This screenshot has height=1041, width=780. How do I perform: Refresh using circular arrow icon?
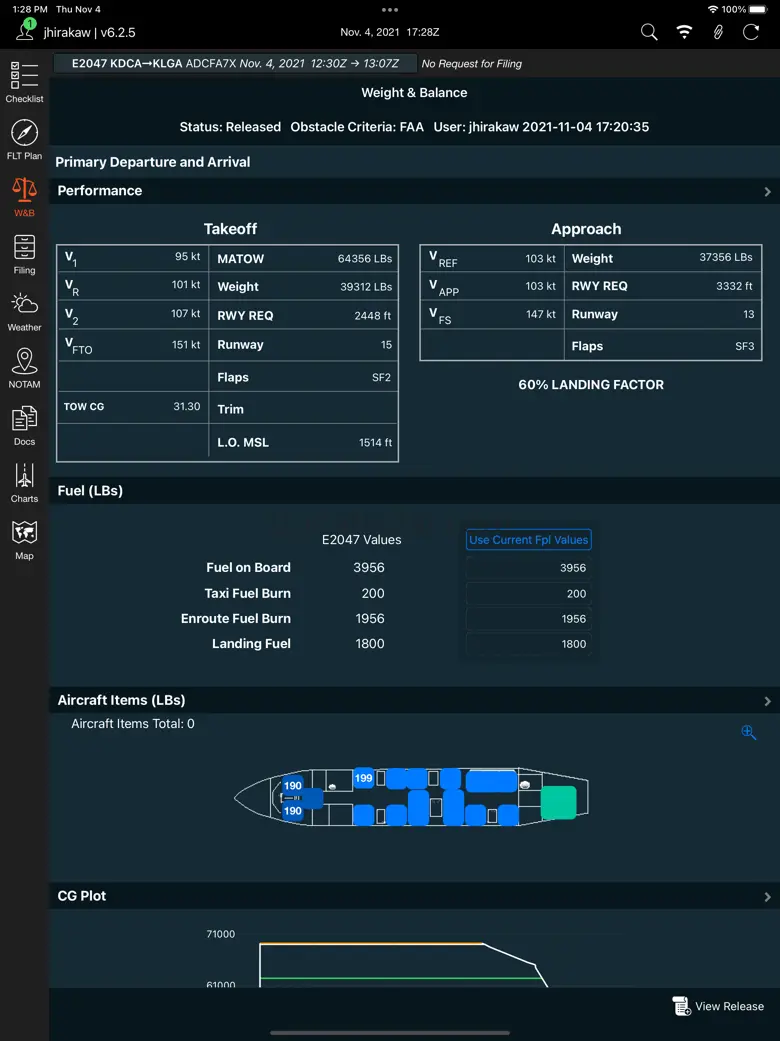(751, 32)
